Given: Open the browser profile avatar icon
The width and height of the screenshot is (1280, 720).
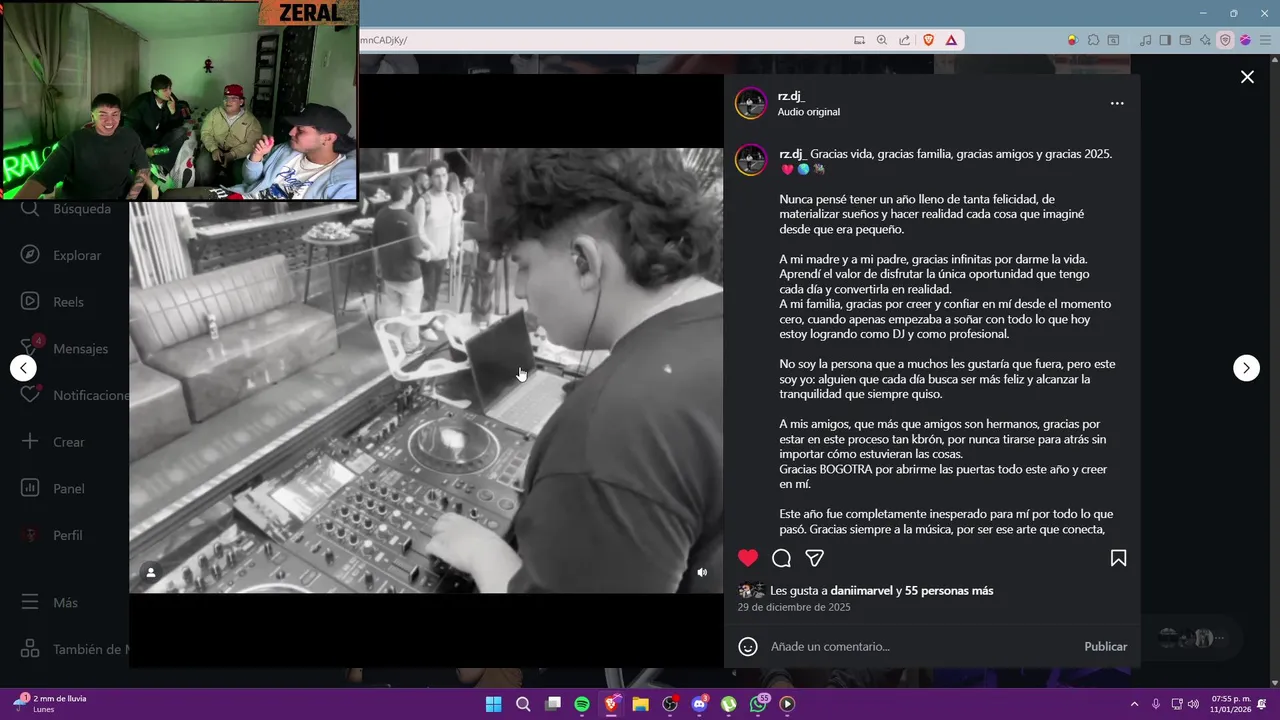Looking at the screenshot, I should click(x=1245, y=40).
